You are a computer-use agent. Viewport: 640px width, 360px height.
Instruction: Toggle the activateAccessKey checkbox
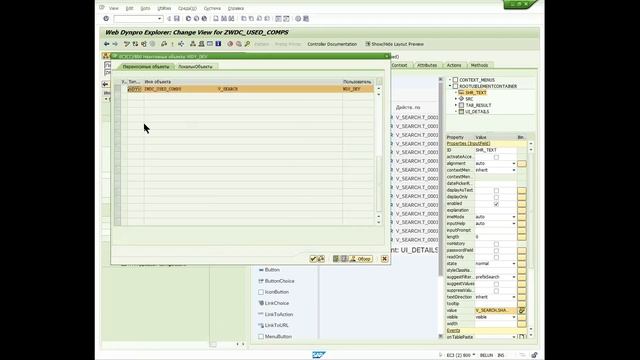[496, 157]
